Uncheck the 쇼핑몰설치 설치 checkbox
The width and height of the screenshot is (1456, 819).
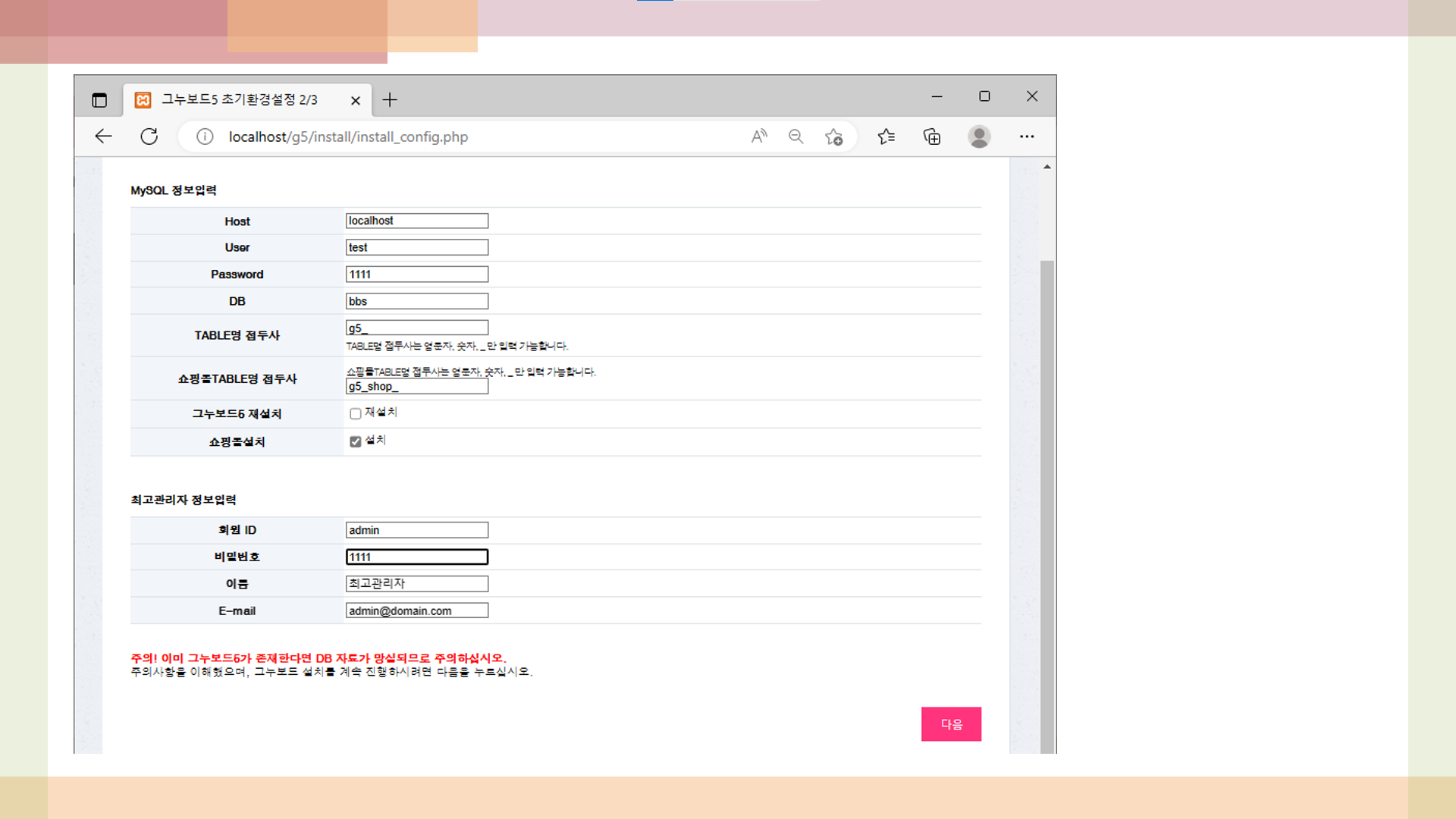point(355,441)
